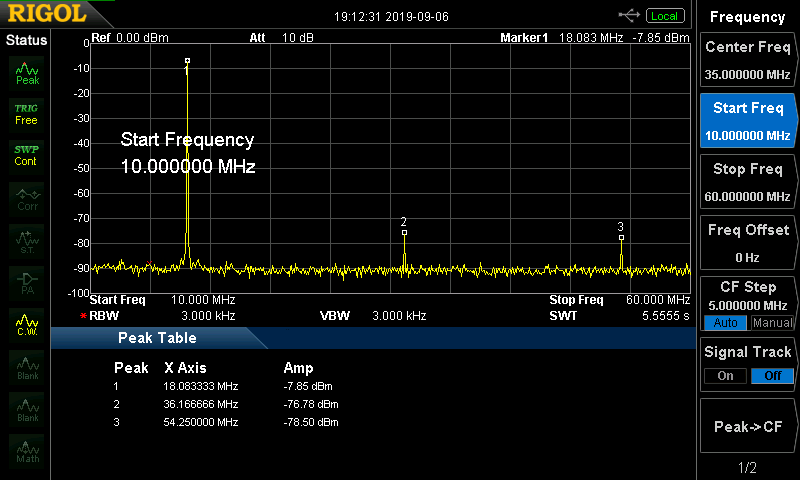Select the C.W. trace status icon
This screenshot has width=800, height=480.
(x=27, y=323)
